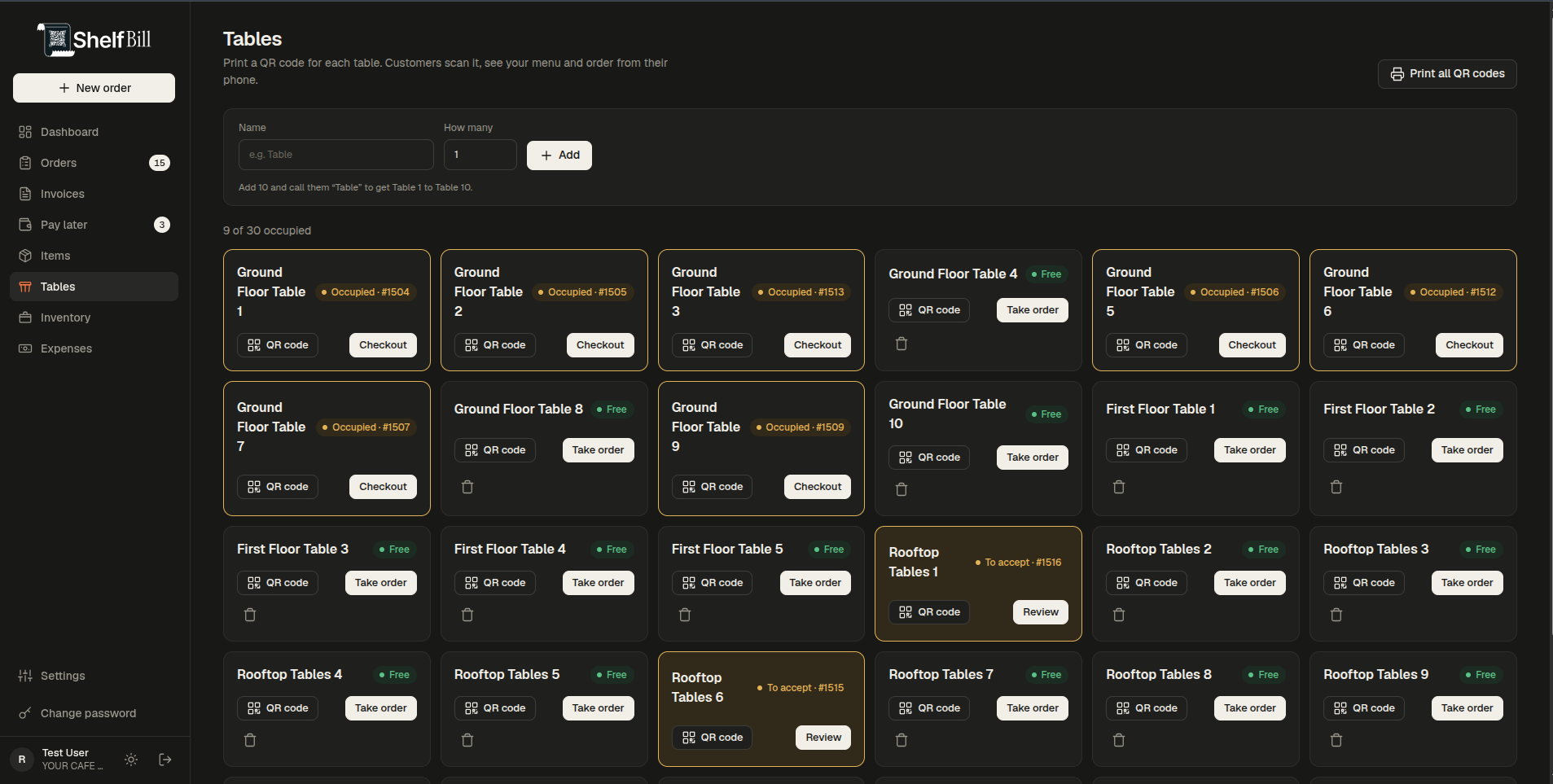The image size is (1553, 784).
Task: Click trash icon on Ground Floor Table 10
Action: click(x=902, y=489)
